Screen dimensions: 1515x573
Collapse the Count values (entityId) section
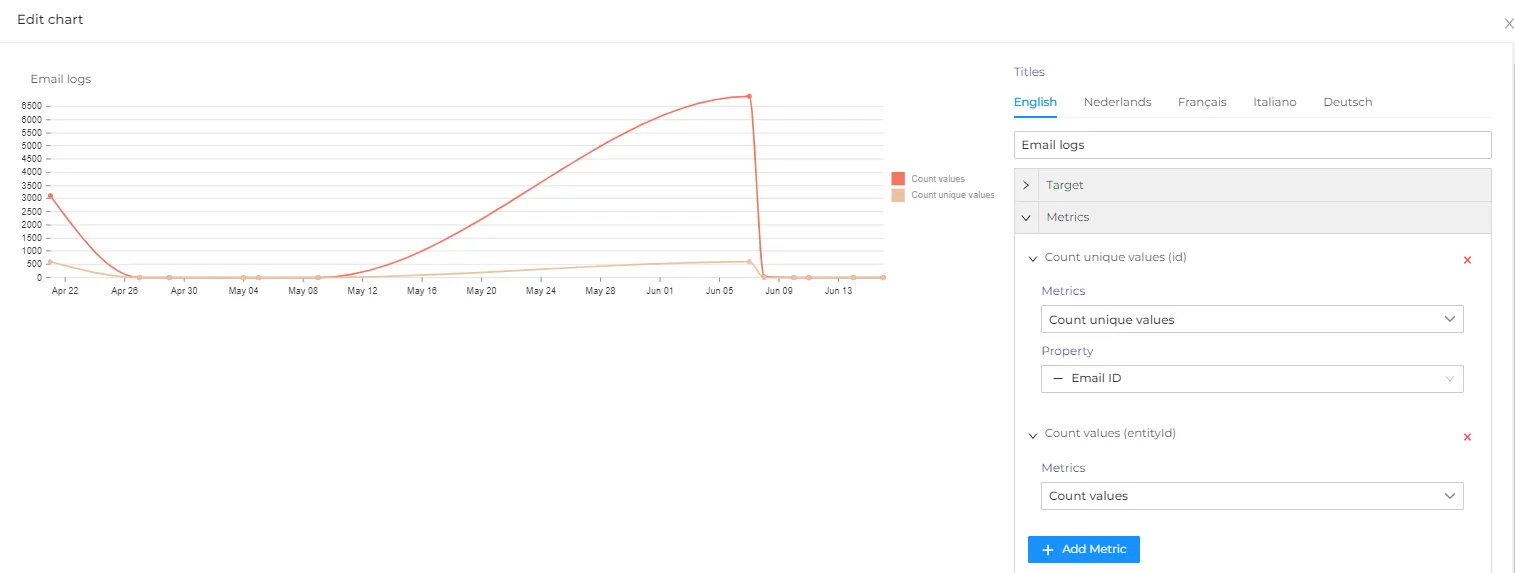(1033, 436)
